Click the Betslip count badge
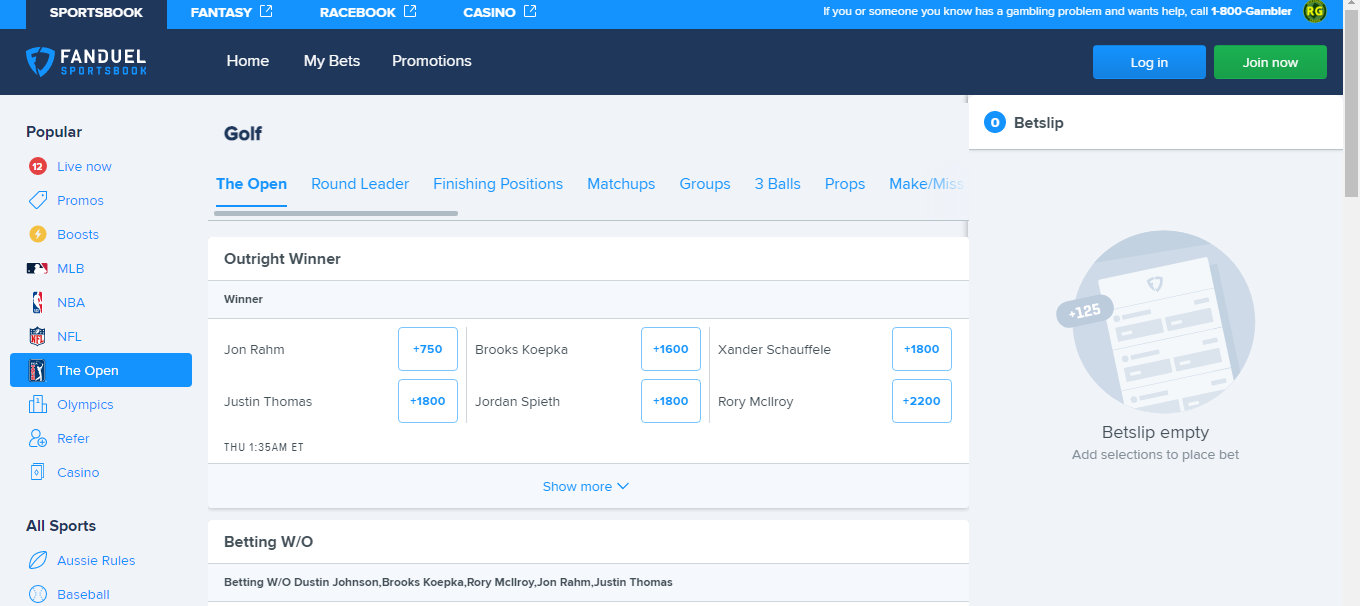 995,123
